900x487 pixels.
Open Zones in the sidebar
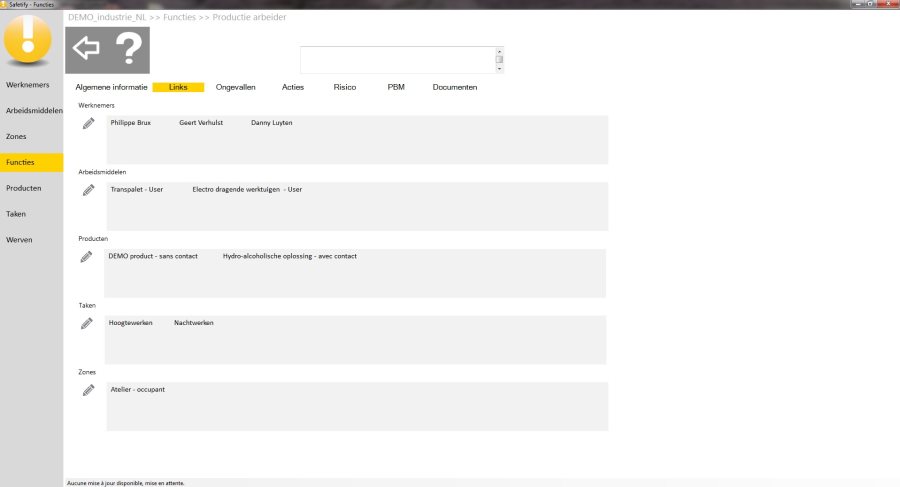[16, 137]
